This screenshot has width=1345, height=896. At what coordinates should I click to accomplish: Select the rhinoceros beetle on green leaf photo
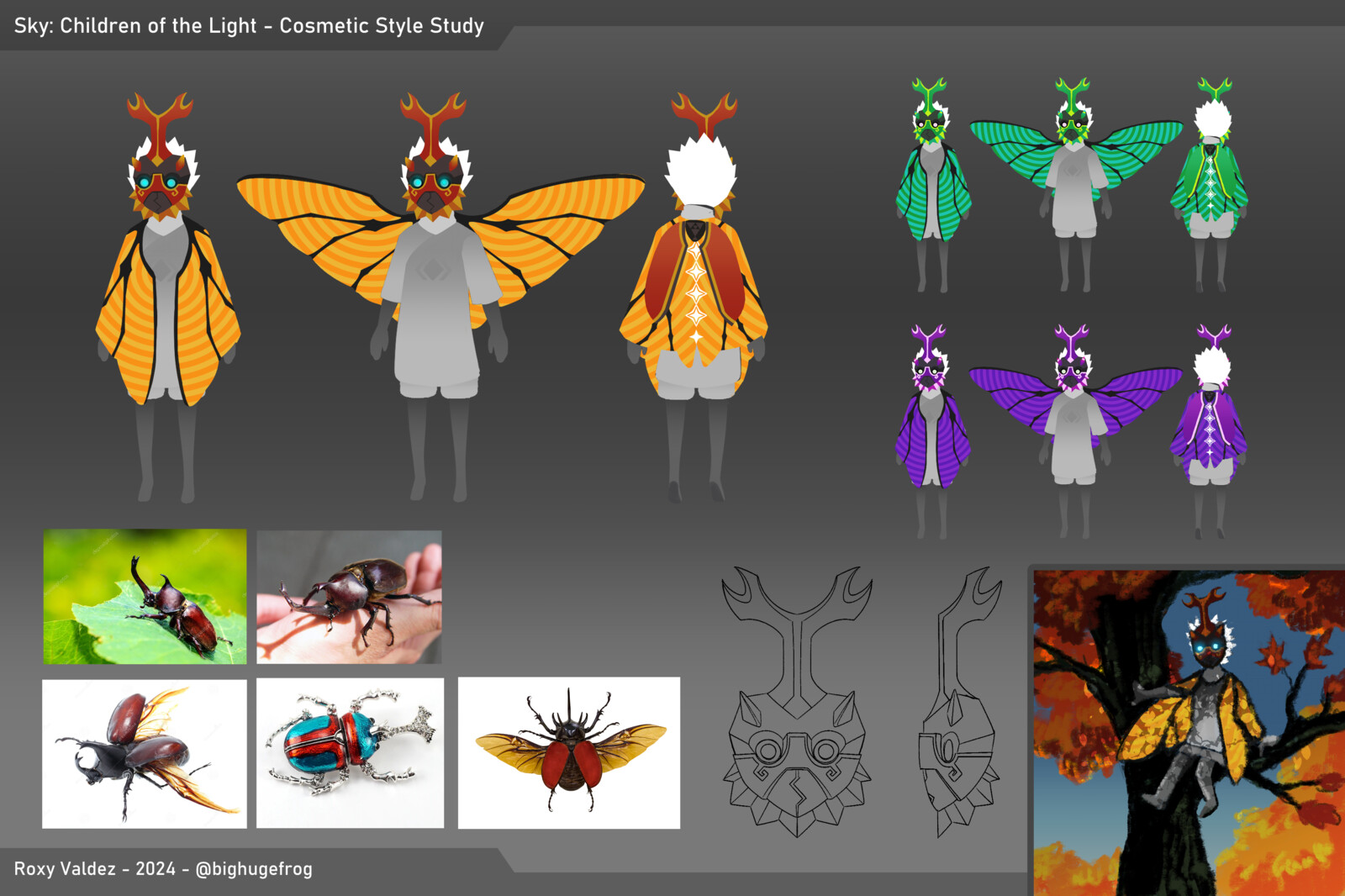click(145, 596)
